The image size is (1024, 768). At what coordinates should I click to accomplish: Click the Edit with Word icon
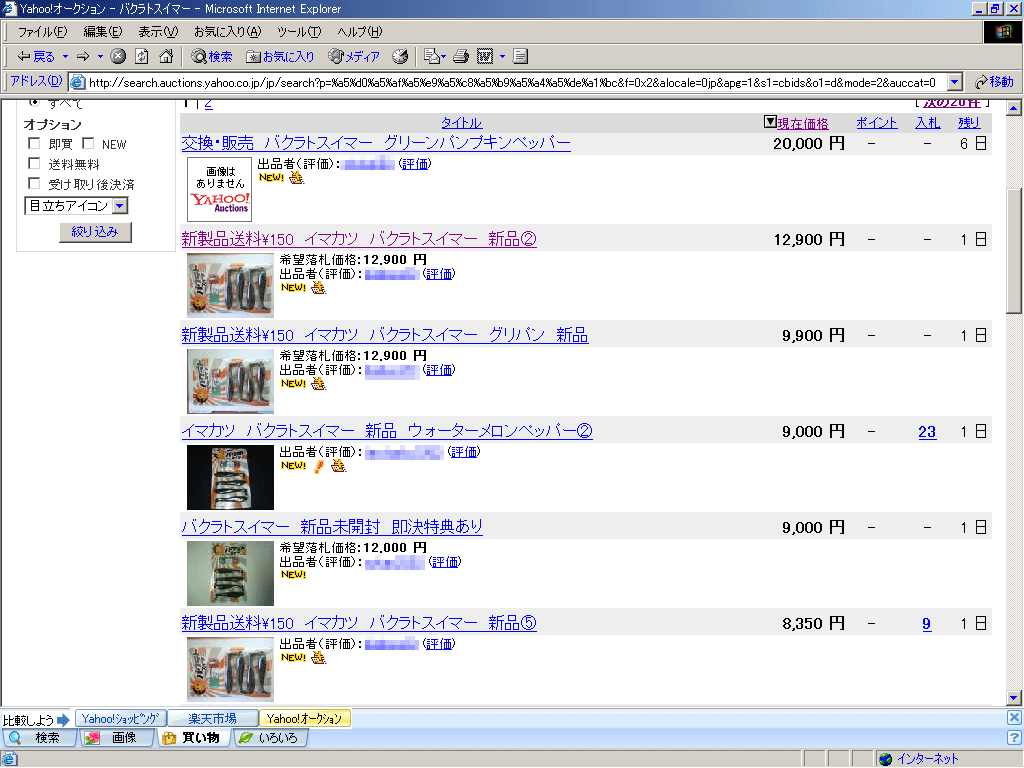coord(485,57)
